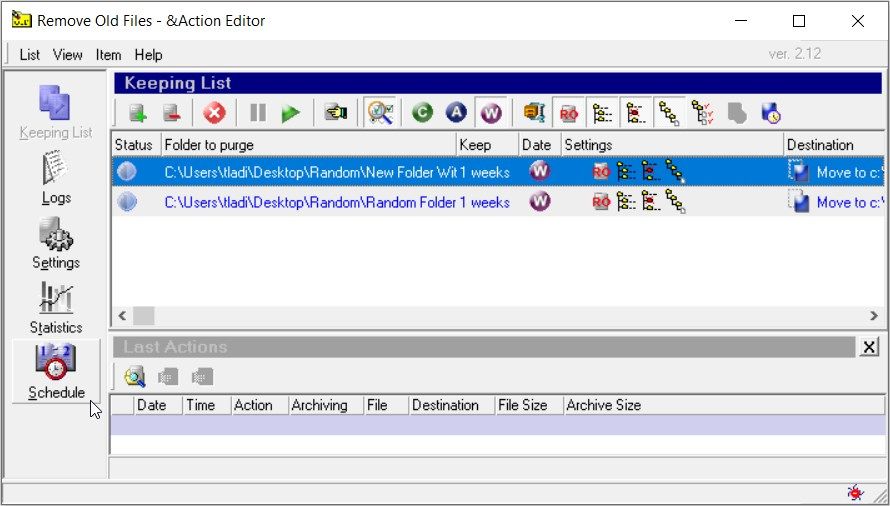The image size is (890, 506).
Task: Click the left arrow of horizontal scrollbar
Action: [x=122, y=316]
